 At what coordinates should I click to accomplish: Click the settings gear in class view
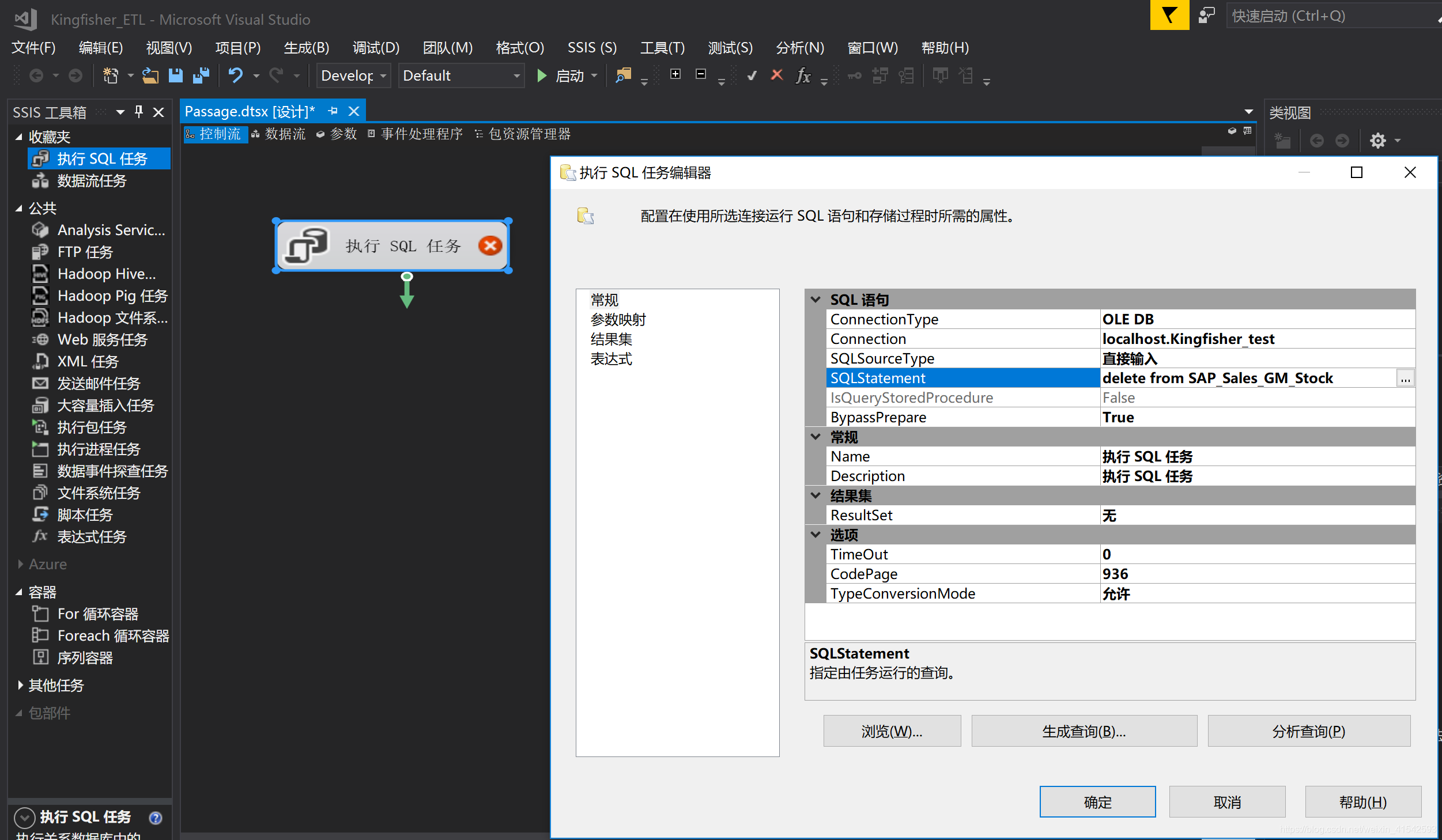[x=1377, y=141]
